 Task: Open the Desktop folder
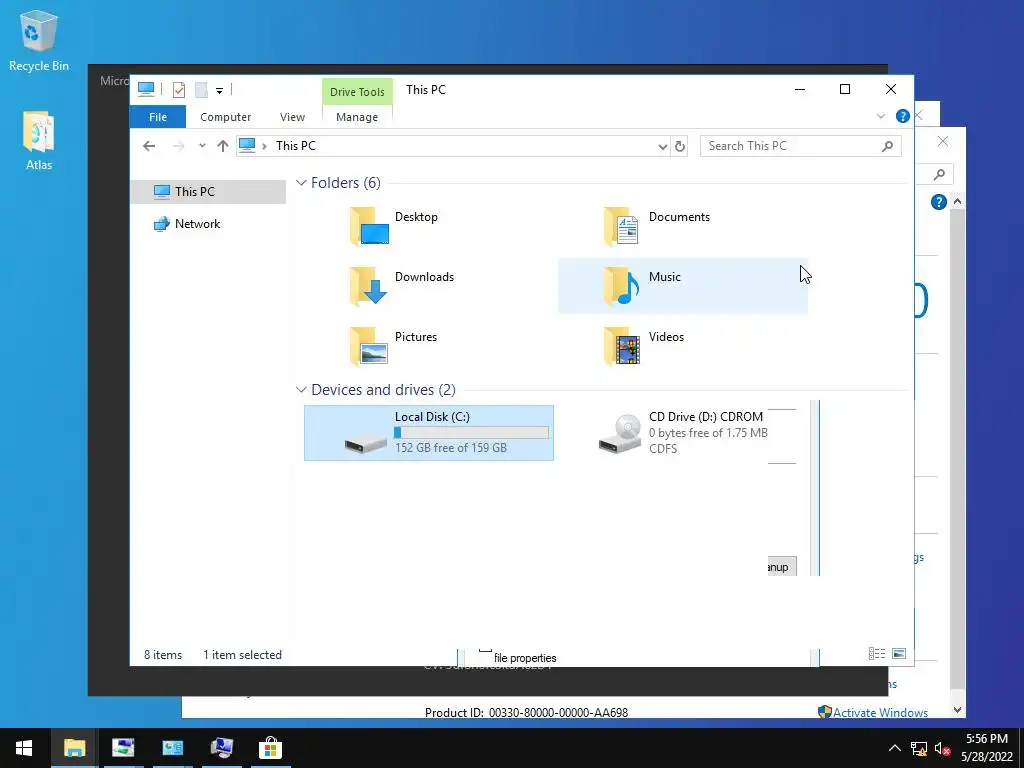click(x=394, y=226)
